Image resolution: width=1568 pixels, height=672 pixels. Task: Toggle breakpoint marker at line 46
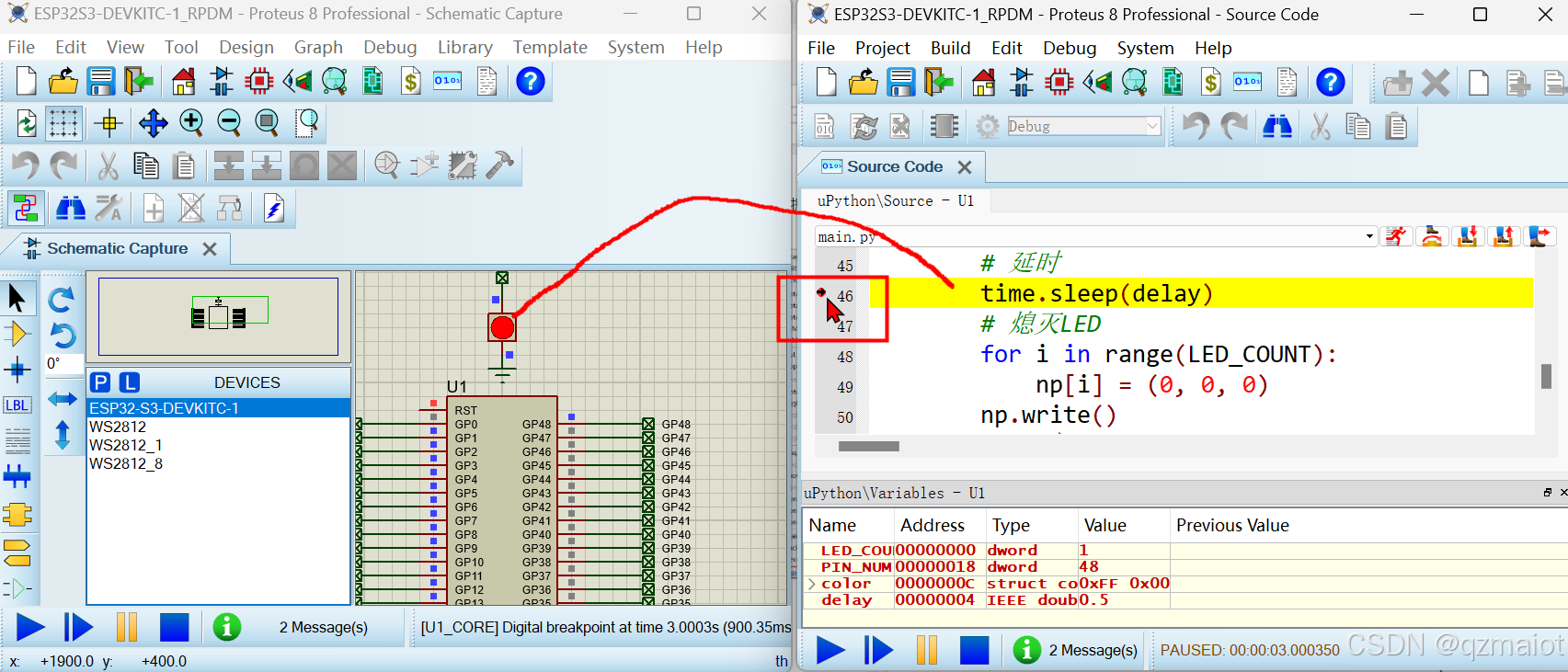click(821, 293)
